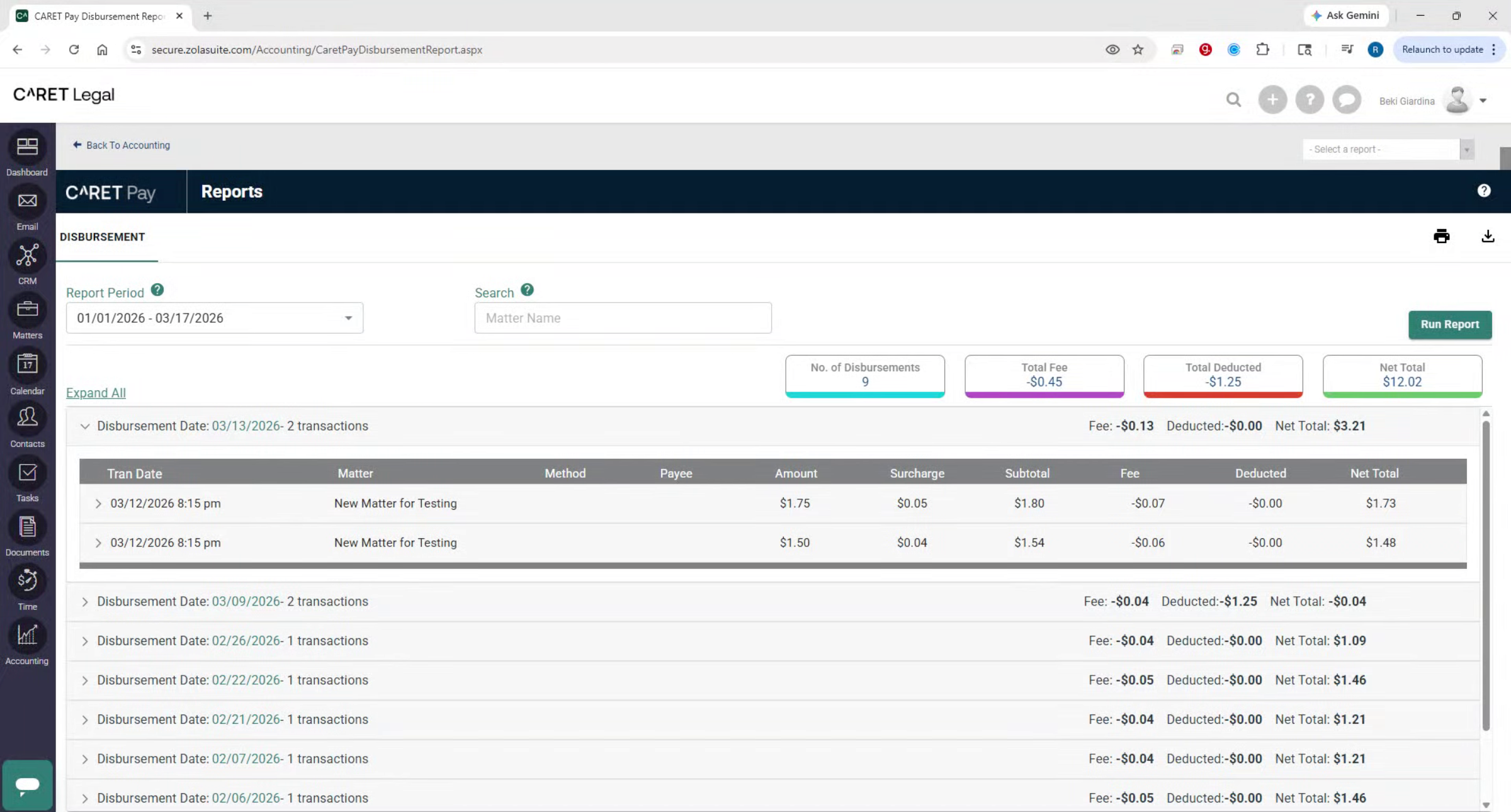Open the CRM sidebar icon

(x=27, y=255)
